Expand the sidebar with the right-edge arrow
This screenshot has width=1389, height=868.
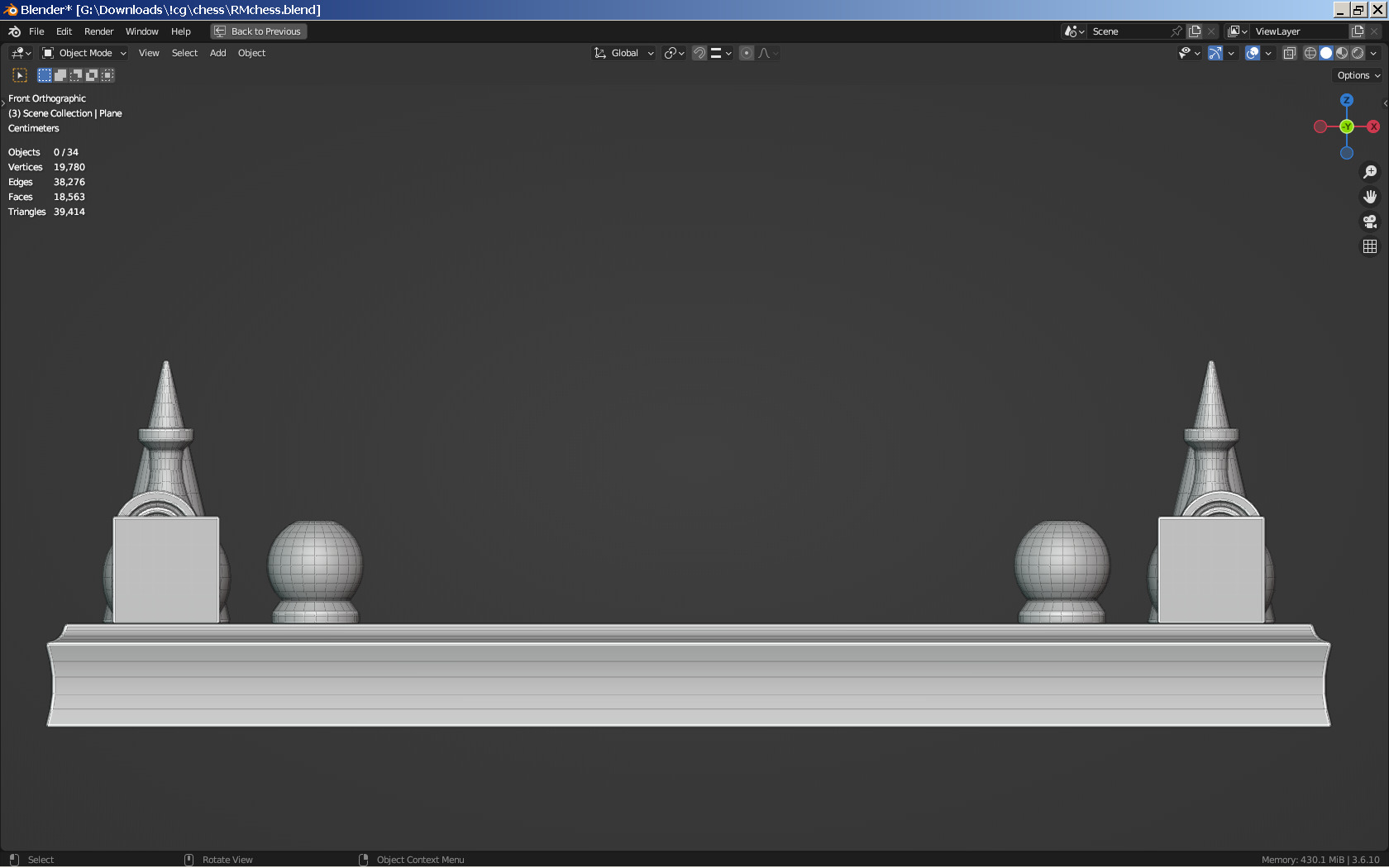tap(1386, 103)
